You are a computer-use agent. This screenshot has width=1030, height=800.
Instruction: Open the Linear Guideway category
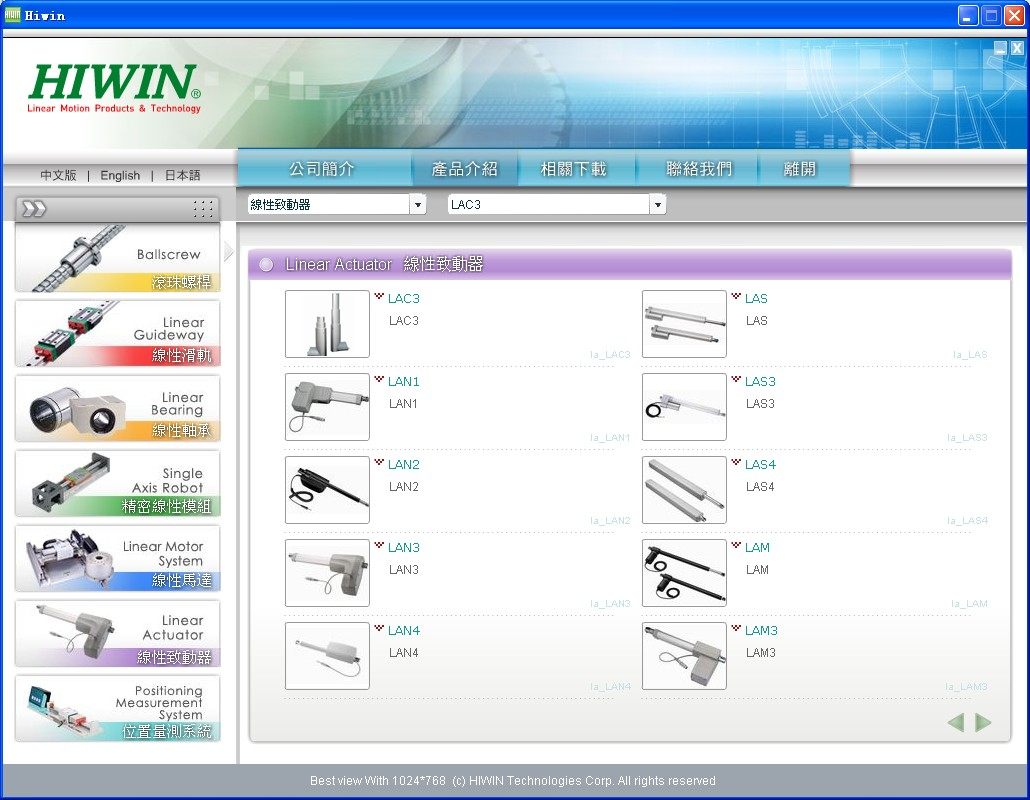pos(118,334)
